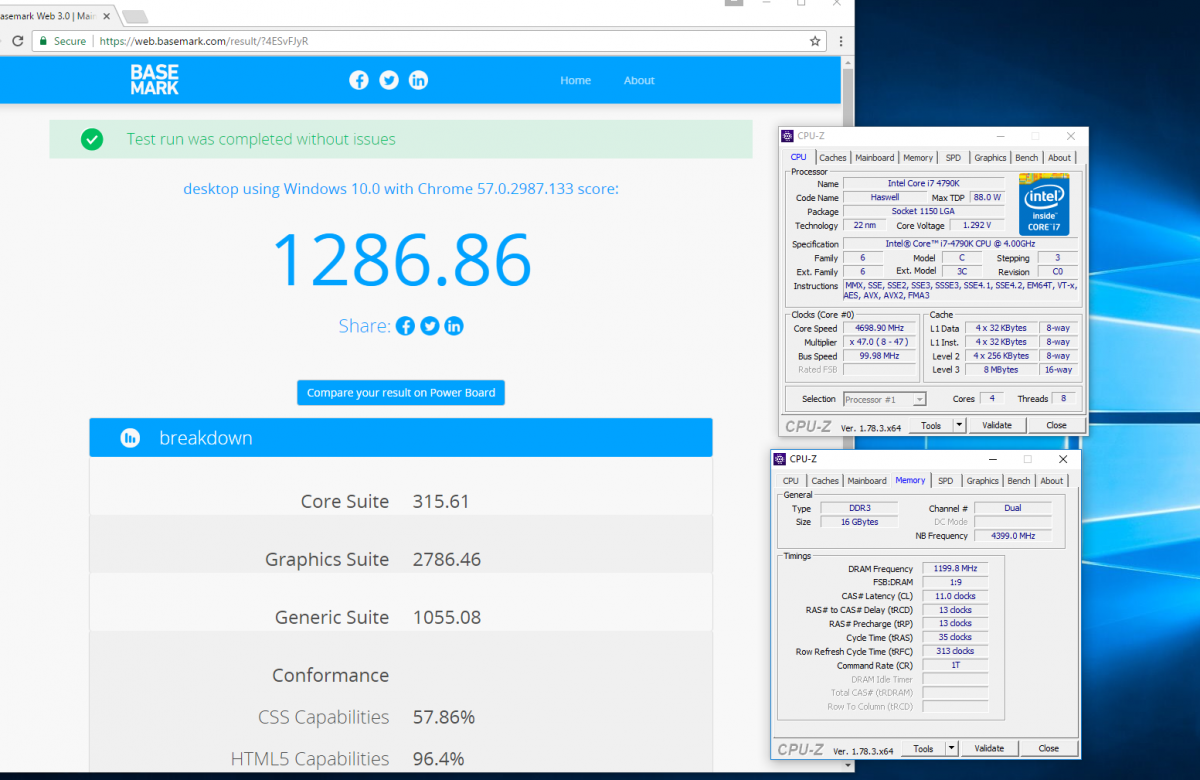Open the Processor #1 selection dropdown
1200x780 pixels.
885,399
